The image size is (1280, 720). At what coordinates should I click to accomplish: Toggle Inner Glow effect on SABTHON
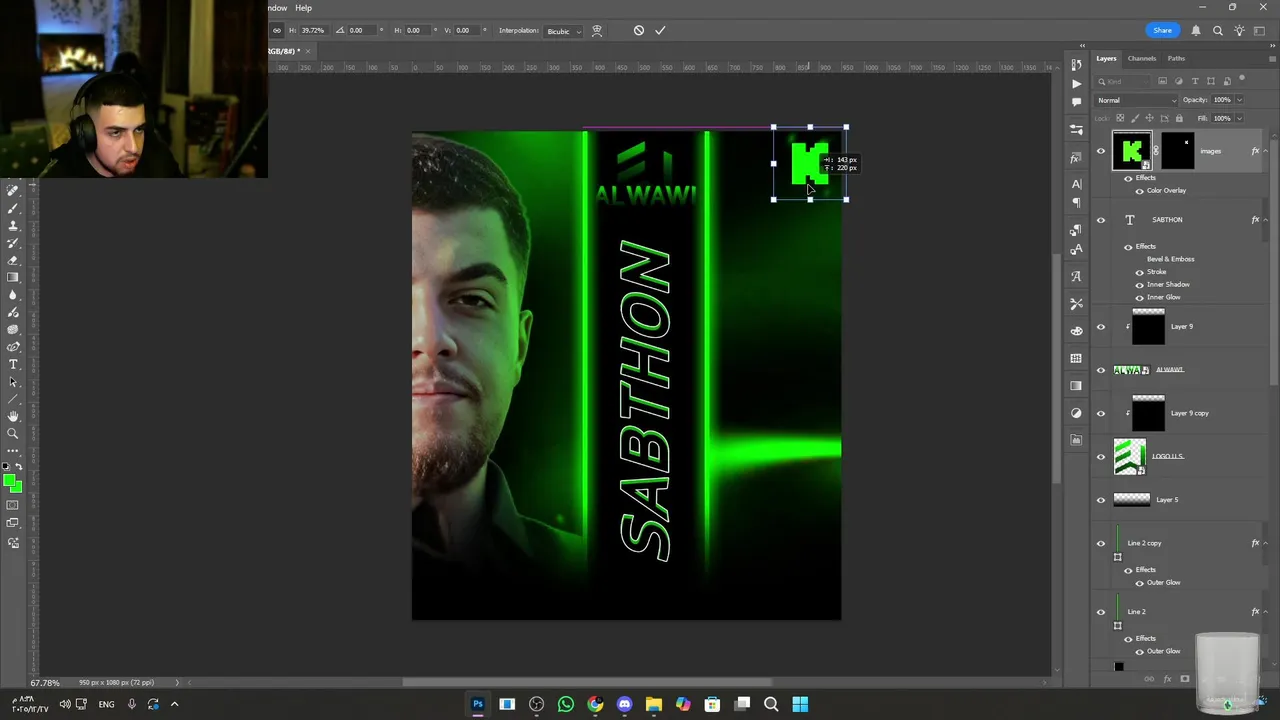[1139, 297]
